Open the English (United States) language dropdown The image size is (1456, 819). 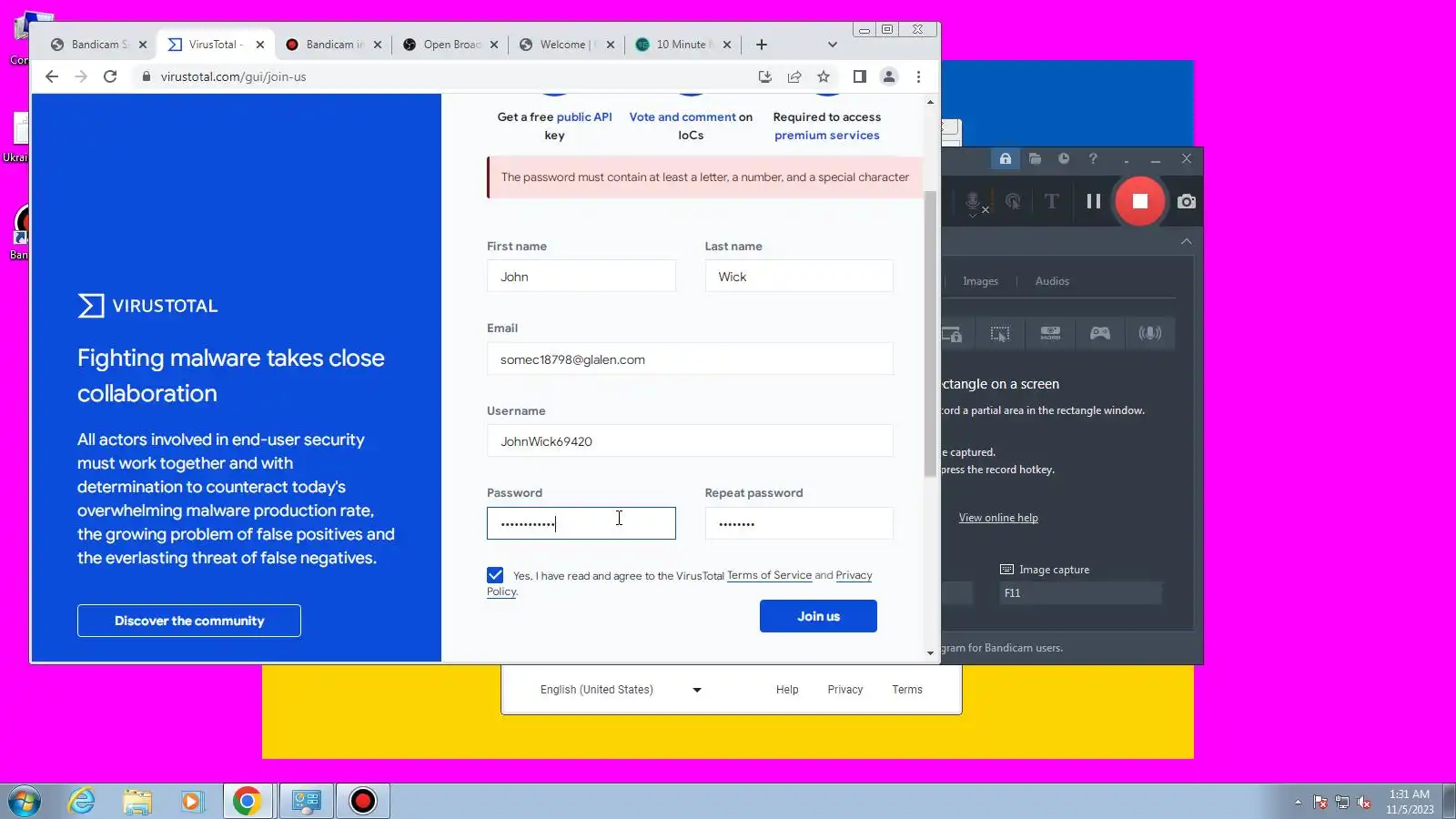pyautogui.click(x=621, y=690)
